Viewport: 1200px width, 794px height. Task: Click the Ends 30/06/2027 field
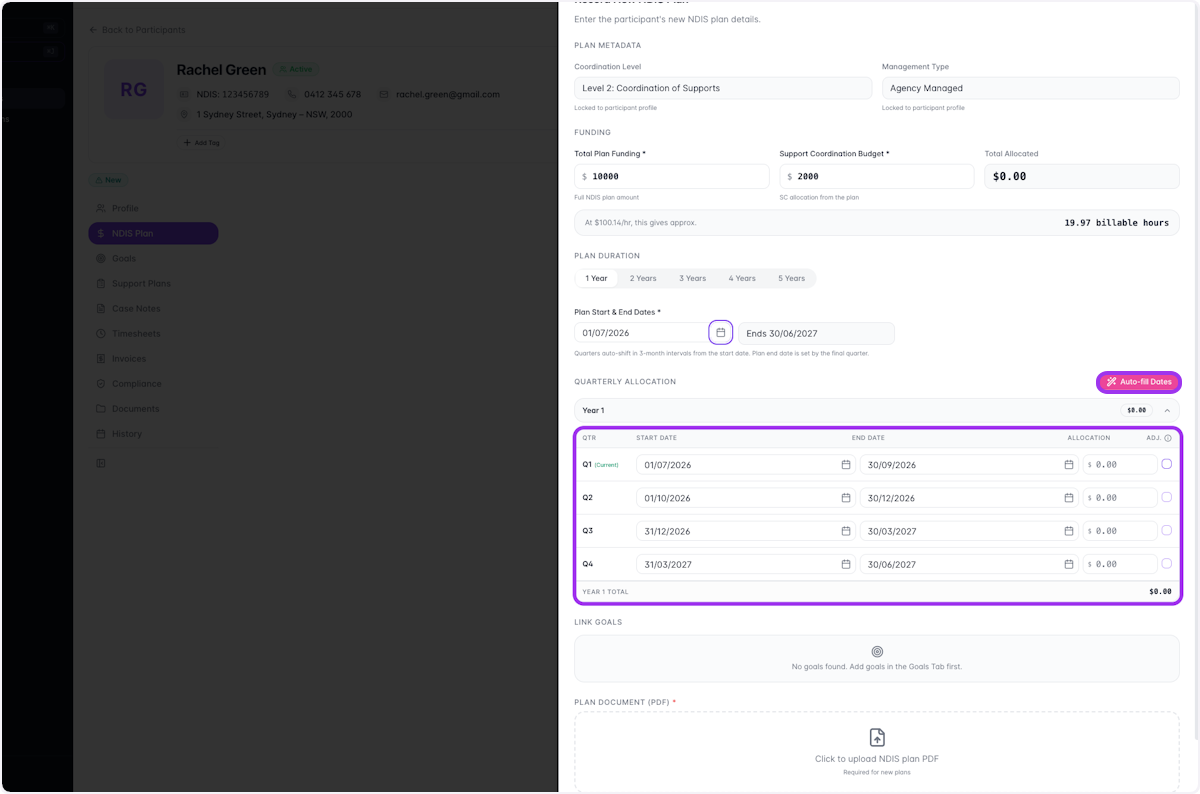(817, 333)
